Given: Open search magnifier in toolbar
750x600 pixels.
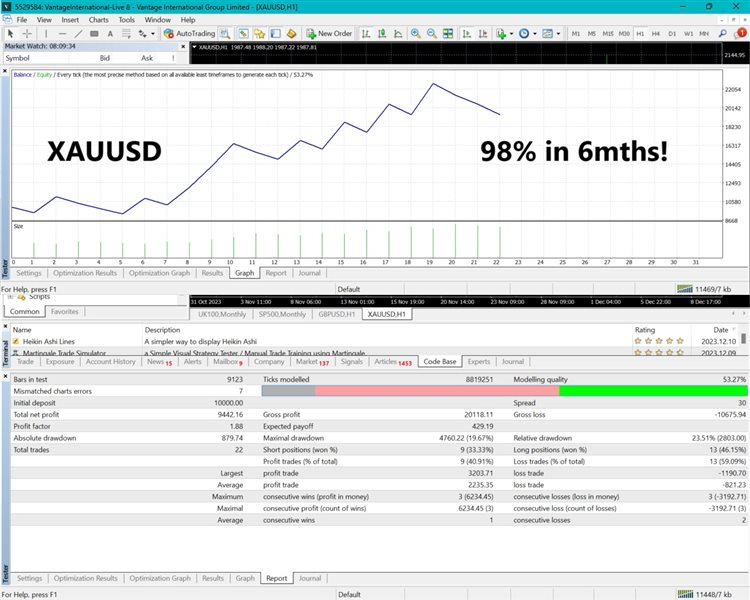Looking at the screenshot, I should (x=723, y=33).
